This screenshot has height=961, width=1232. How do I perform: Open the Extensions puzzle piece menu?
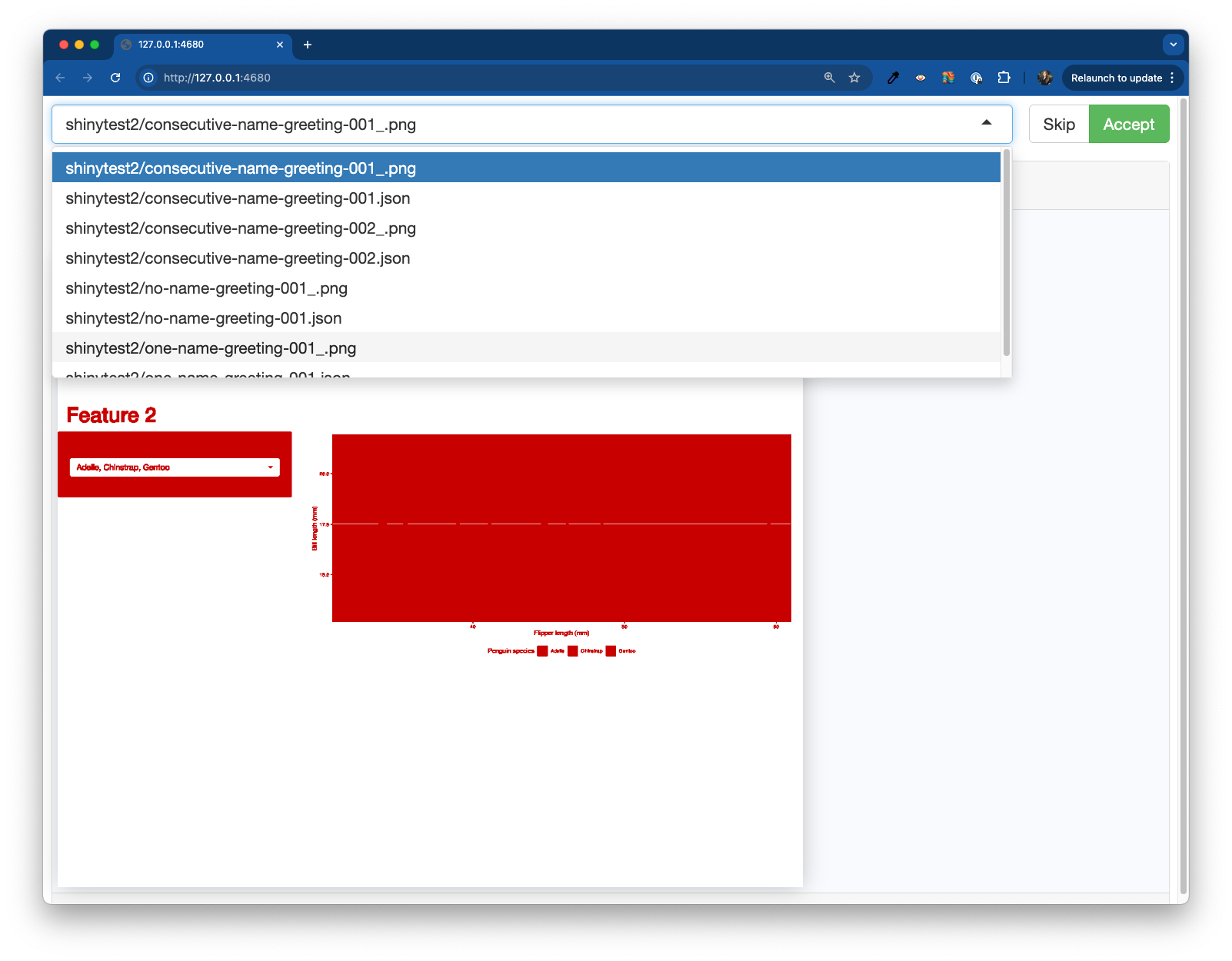pyautogui.click(x=1004, y=78)
